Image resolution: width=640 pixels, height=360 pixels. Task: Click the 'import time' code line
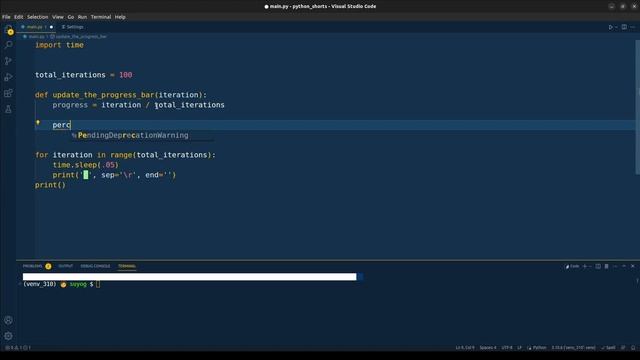click(59, 45)
